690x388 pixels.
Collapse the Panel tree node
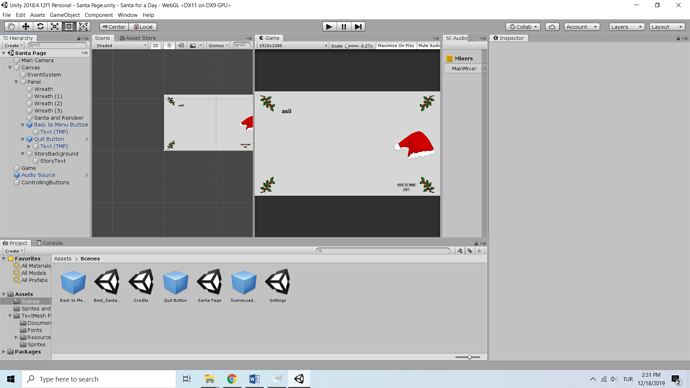(16, 82)
